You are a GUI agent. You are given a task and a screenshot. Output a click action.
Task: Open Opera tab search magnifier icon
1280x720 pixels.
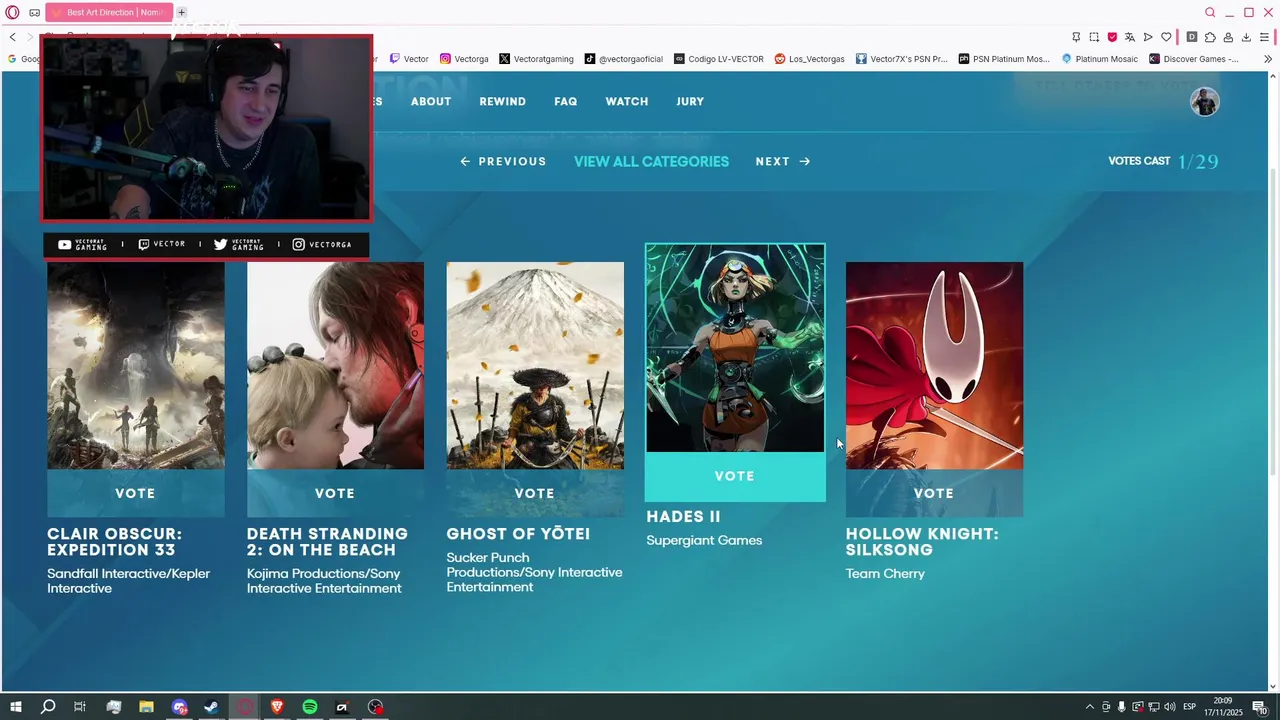click(x=1210, y=13)
